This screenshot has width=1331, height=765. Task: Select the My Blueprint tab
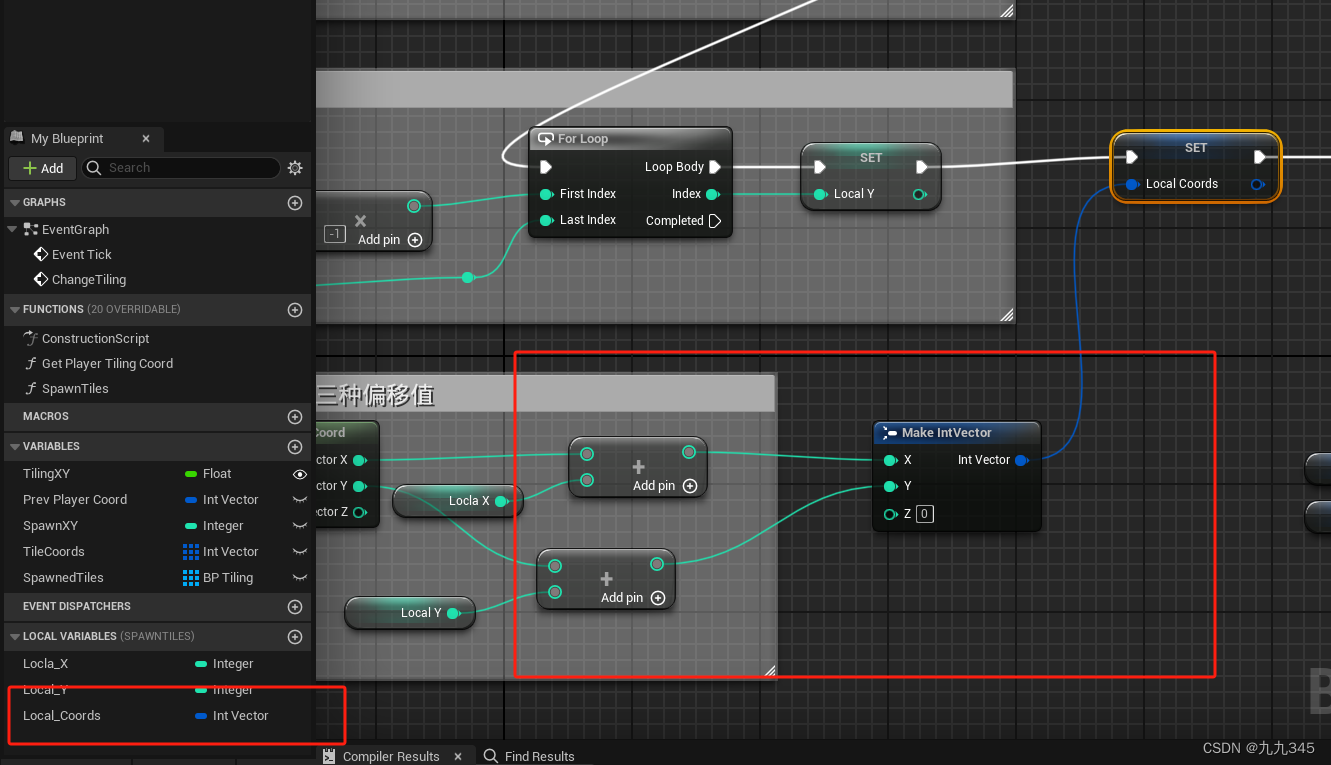(x=67, y=139)
